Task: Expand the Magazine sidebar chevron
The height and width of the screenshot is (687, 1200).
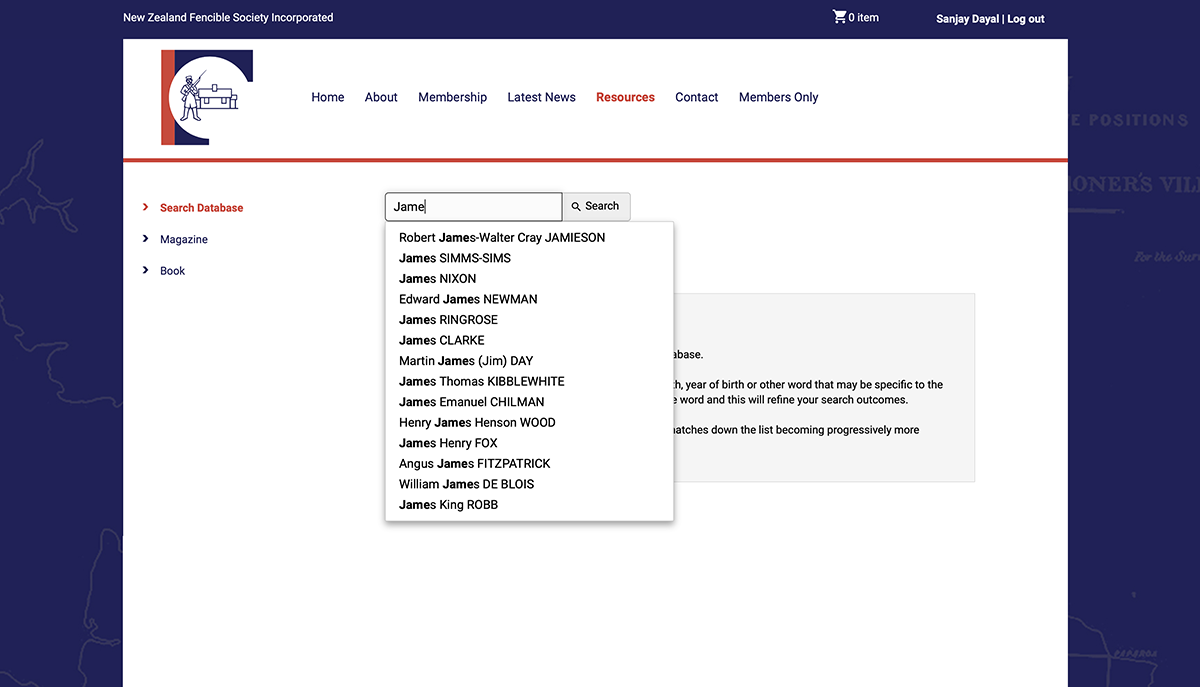Action: [146, 239]
